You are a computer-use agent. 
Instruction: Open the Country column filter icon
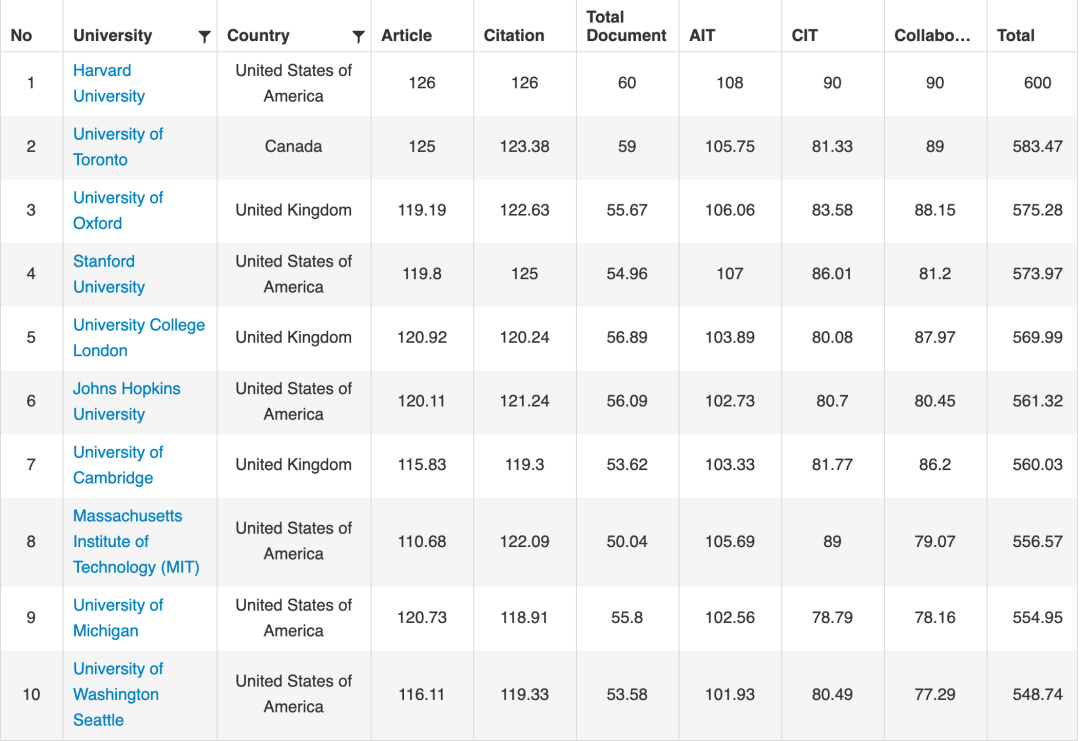(358, 36)
